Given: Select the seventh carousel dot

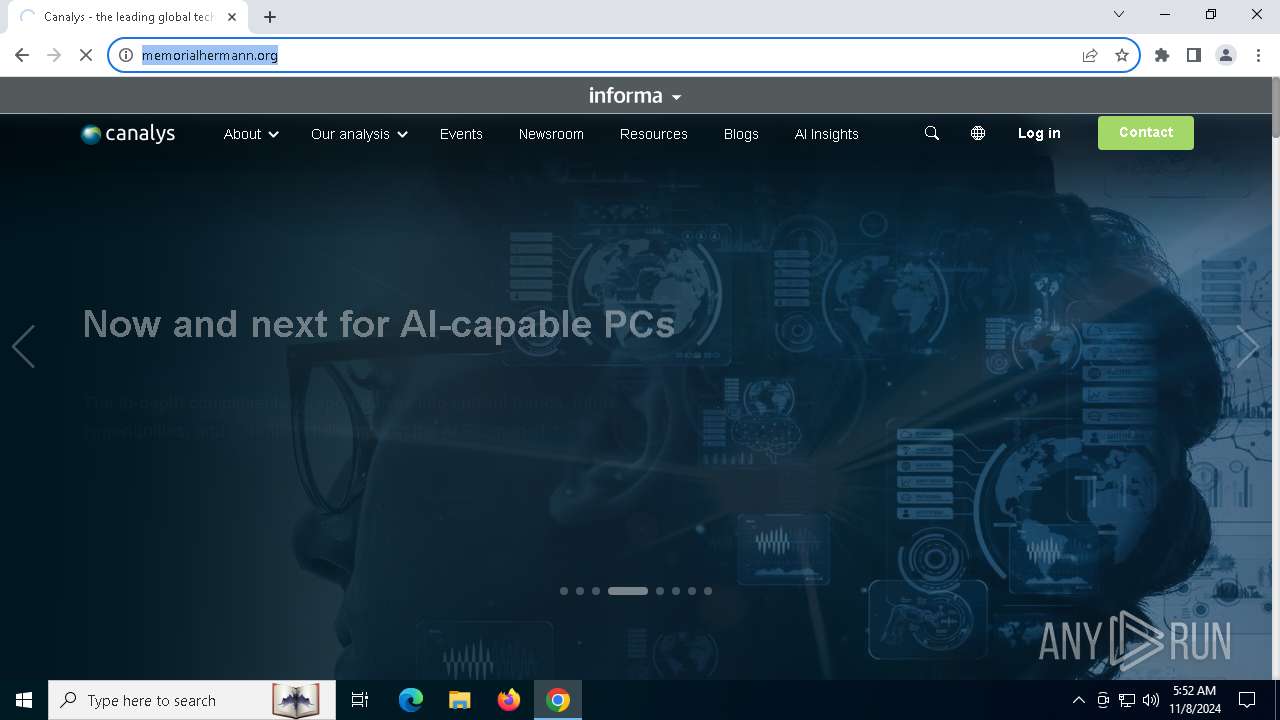Looking at the screenshot, I should [692, 591].
